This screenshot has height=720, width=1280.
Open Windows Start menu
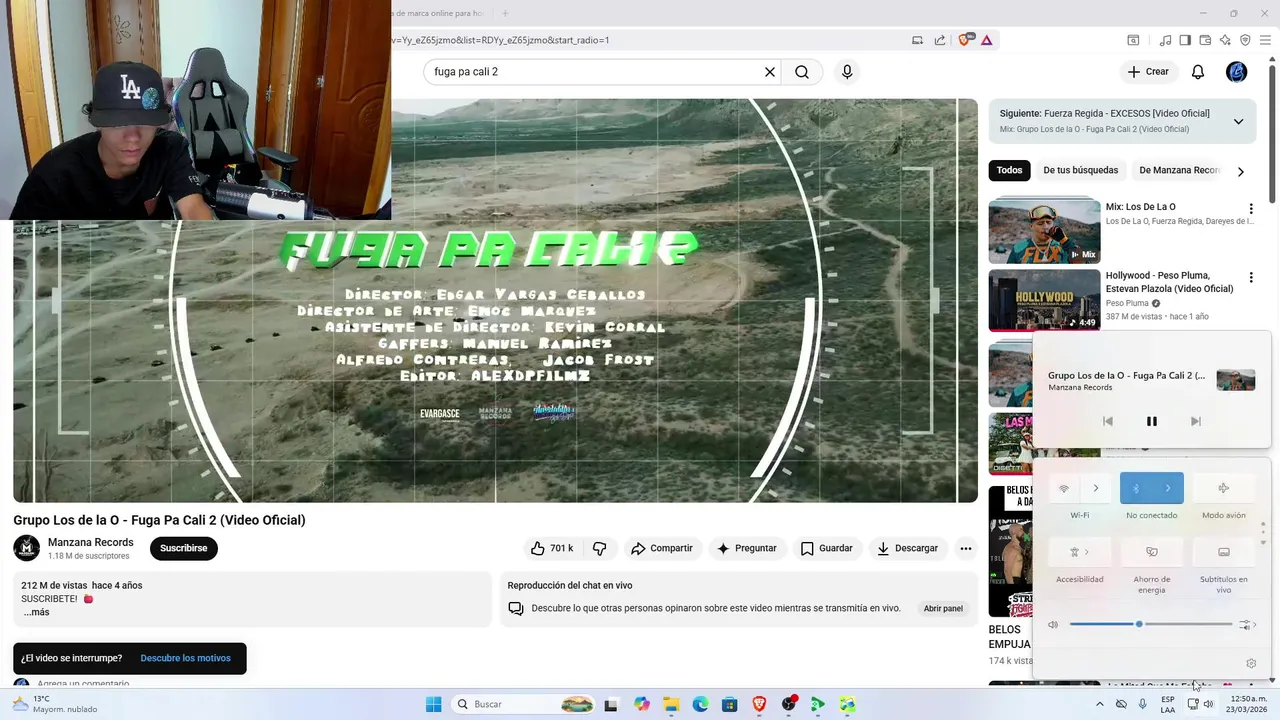pyautogui.click(x=433, y=704)
